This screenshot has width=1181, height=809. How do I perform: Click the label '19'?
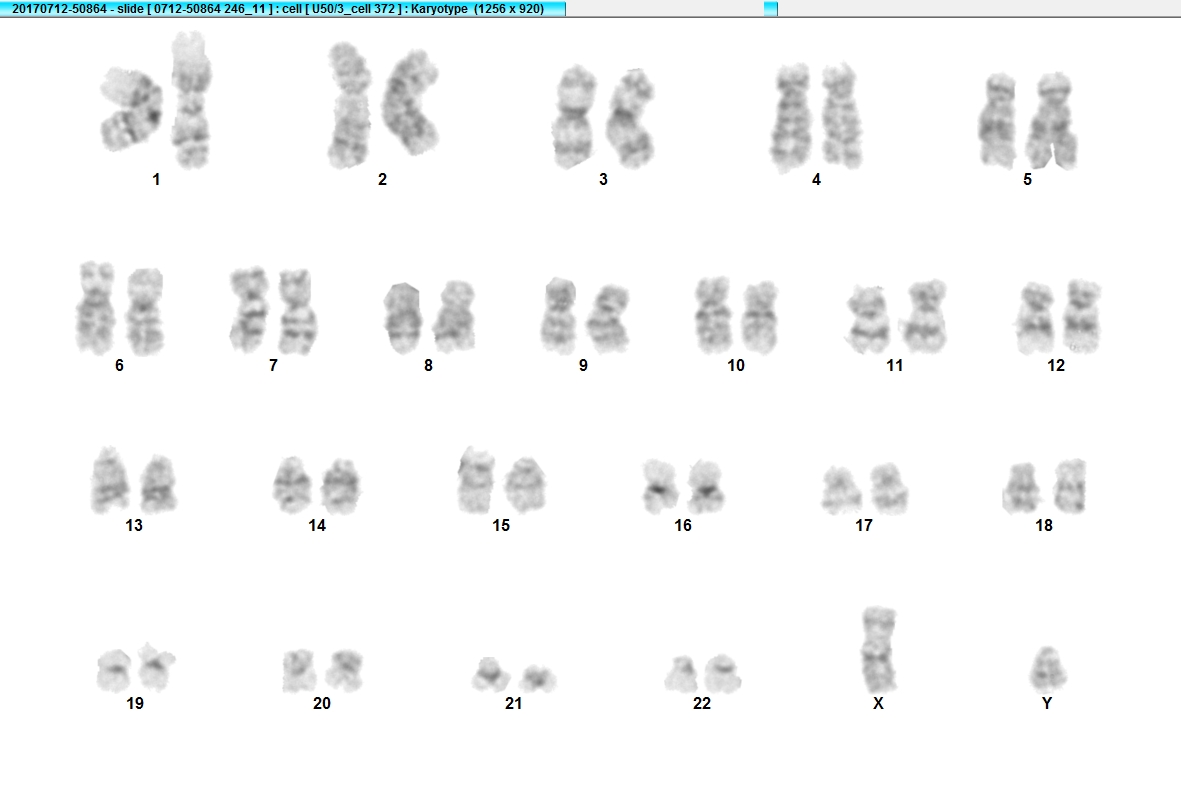[135, 703]
